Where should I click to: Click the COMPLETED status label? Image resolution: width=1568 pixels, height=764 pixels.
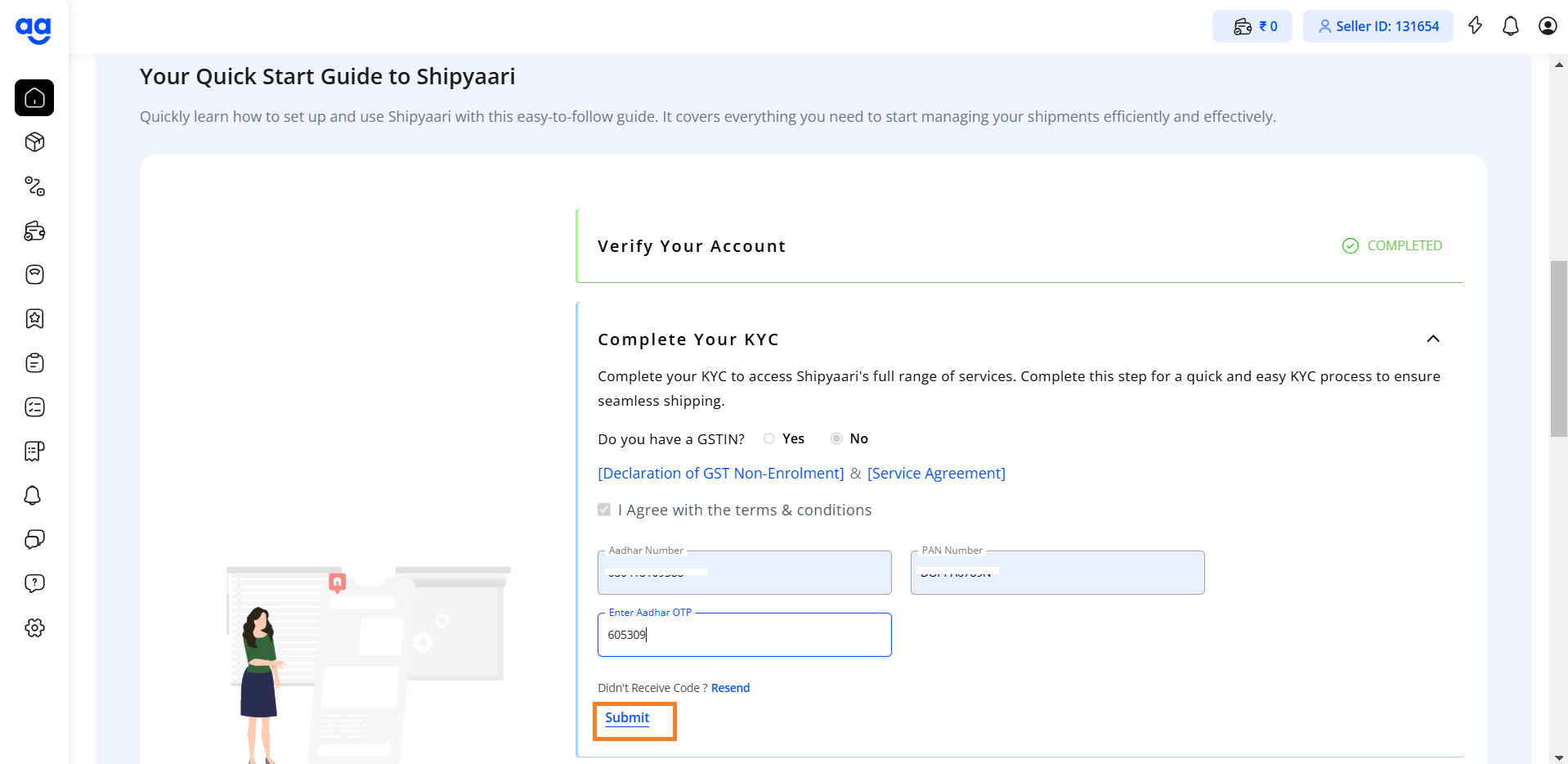(x=1404, y=245)
